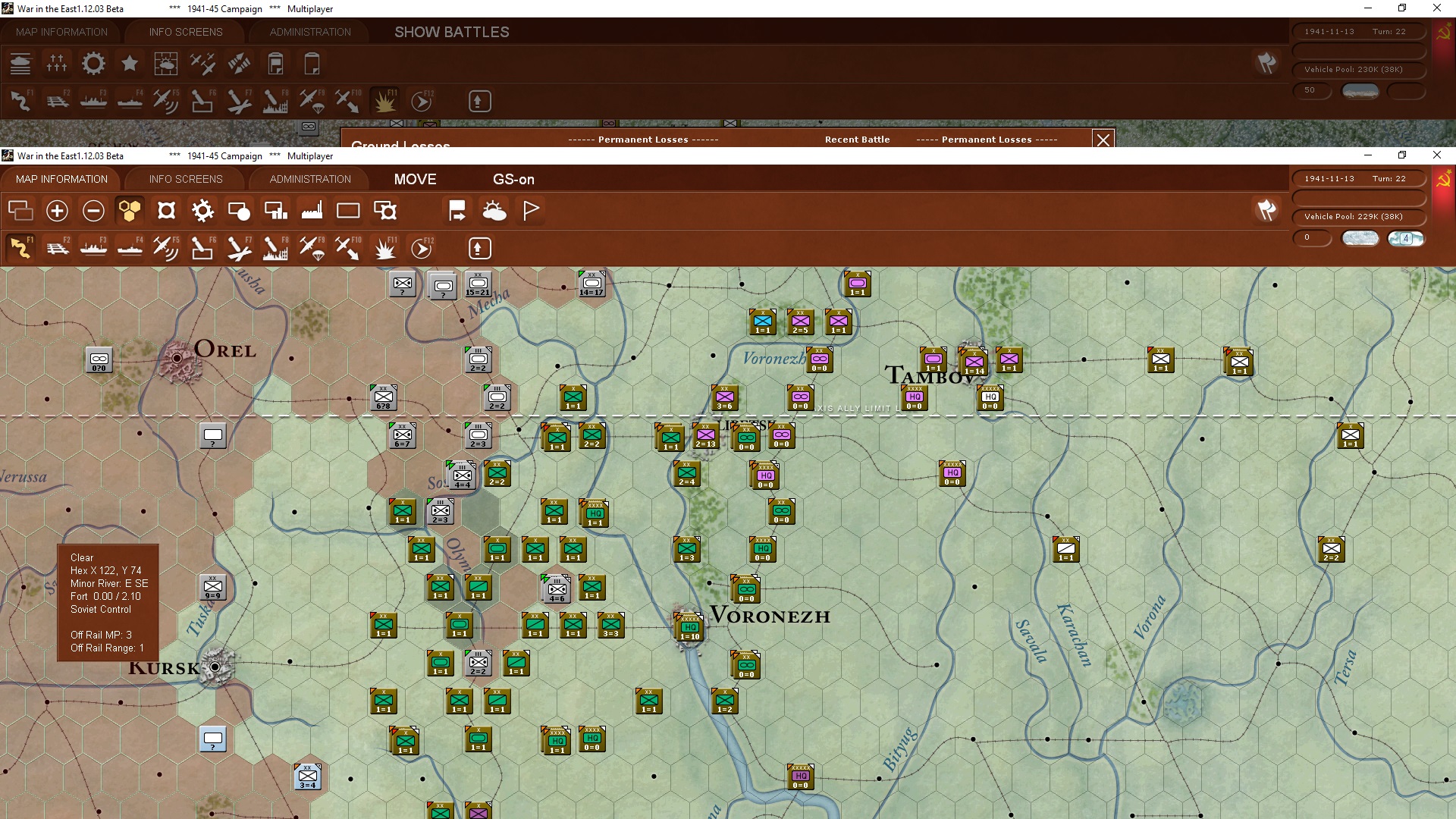The height and width of the screenshot is (819, 1456).
Task: Toggle the hex grid honeycomb icon
Action: (130, 211)
